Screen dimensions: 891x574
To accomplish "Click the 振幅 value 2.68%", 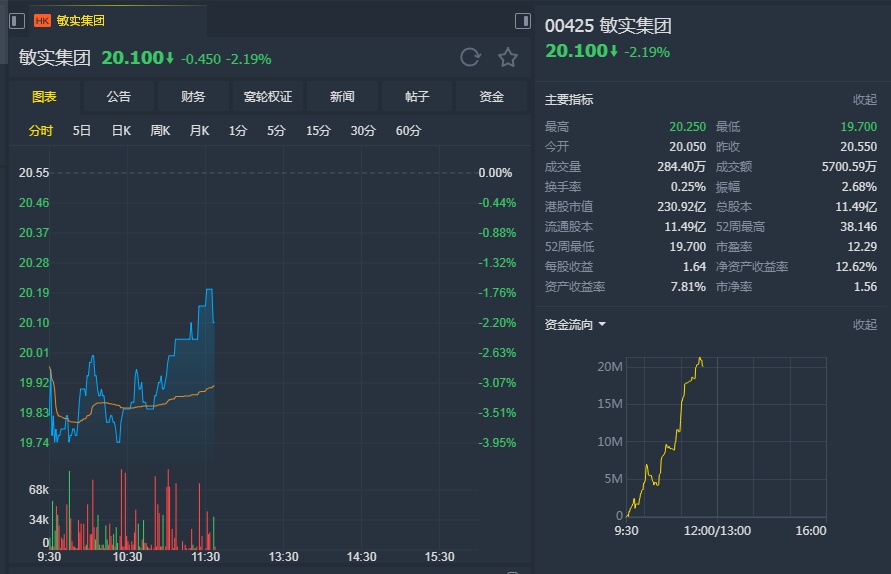I will point(859,186).
